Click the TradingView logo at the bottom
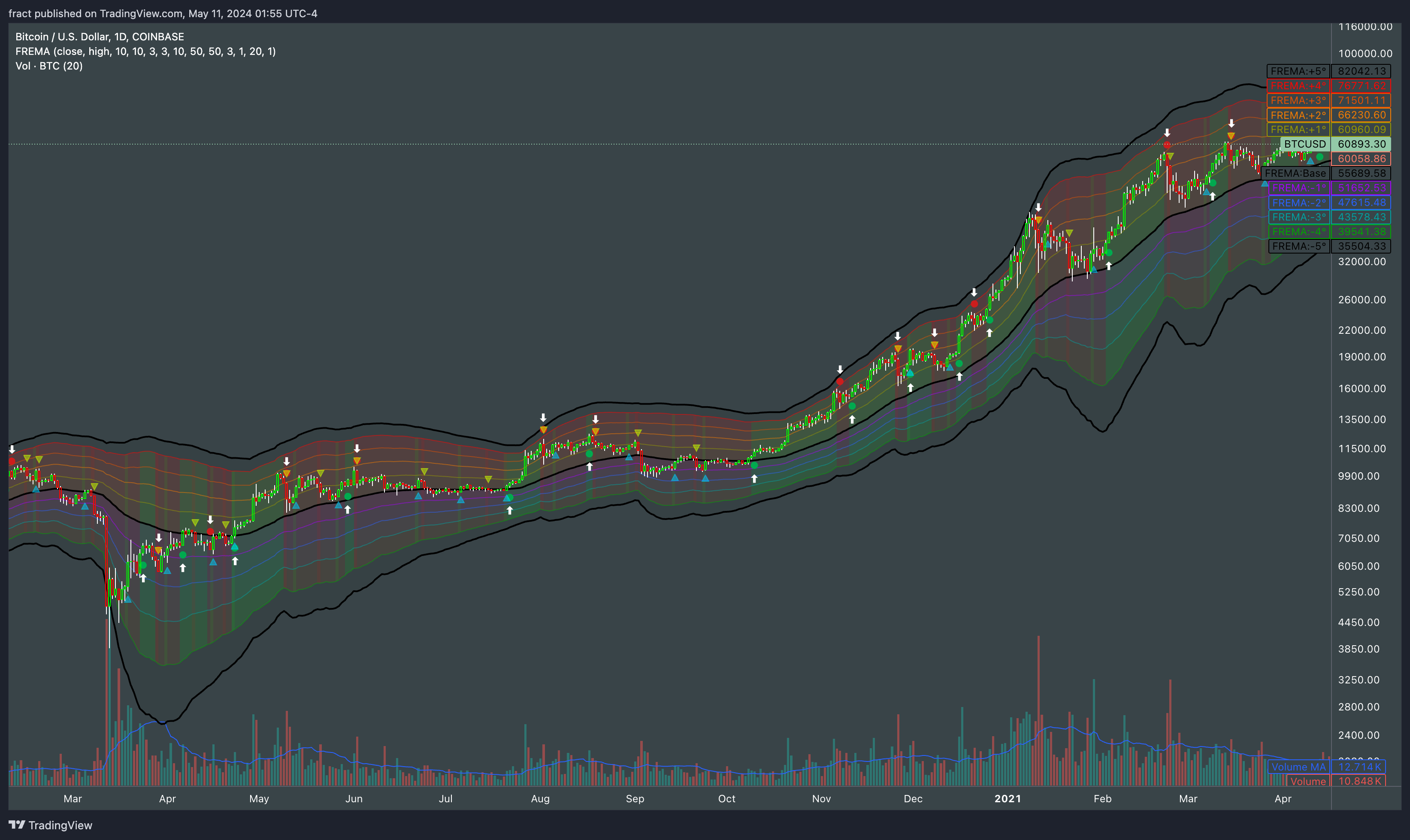 (x=50, y=825)
